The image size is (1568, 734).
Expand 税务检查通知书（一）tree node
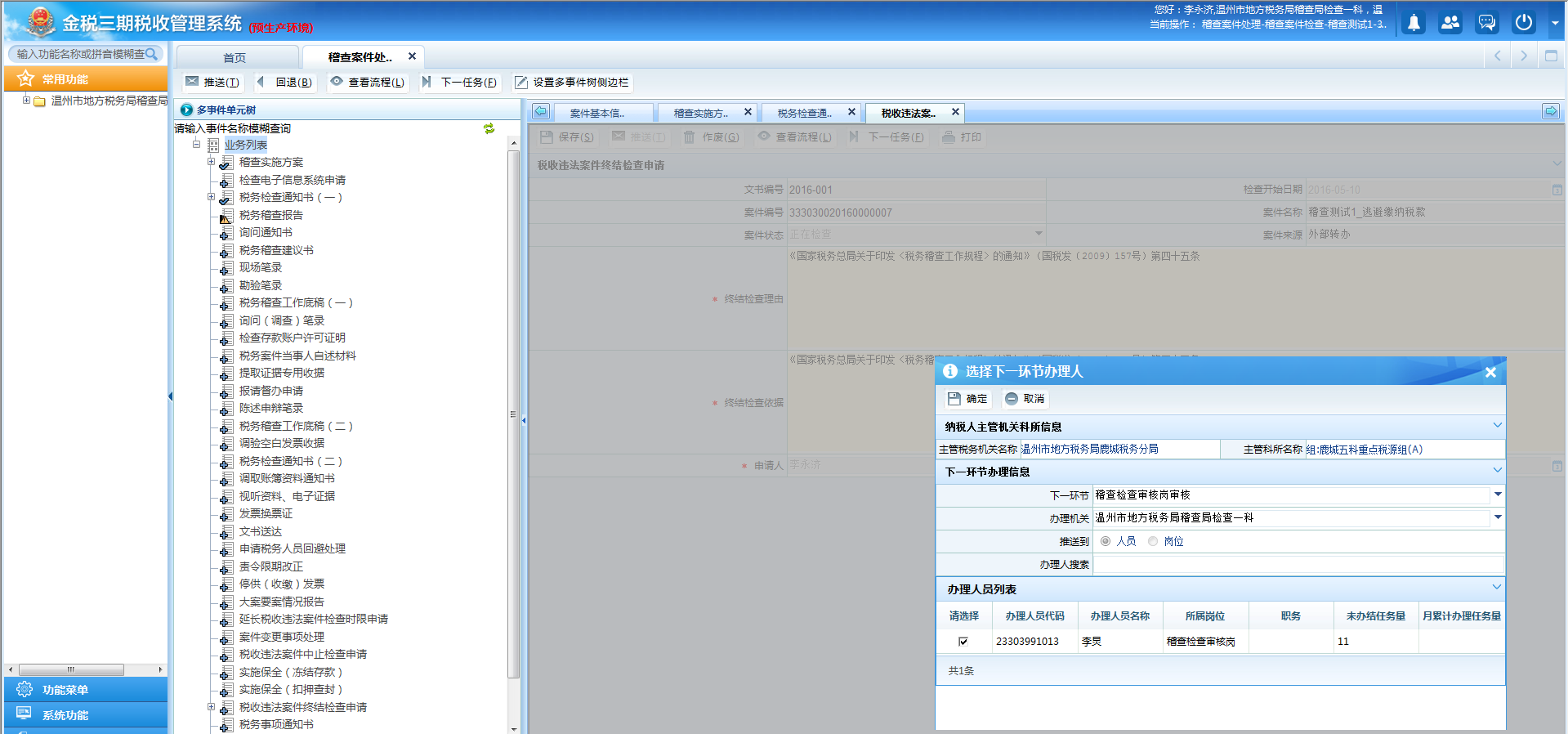click(211, 197)
